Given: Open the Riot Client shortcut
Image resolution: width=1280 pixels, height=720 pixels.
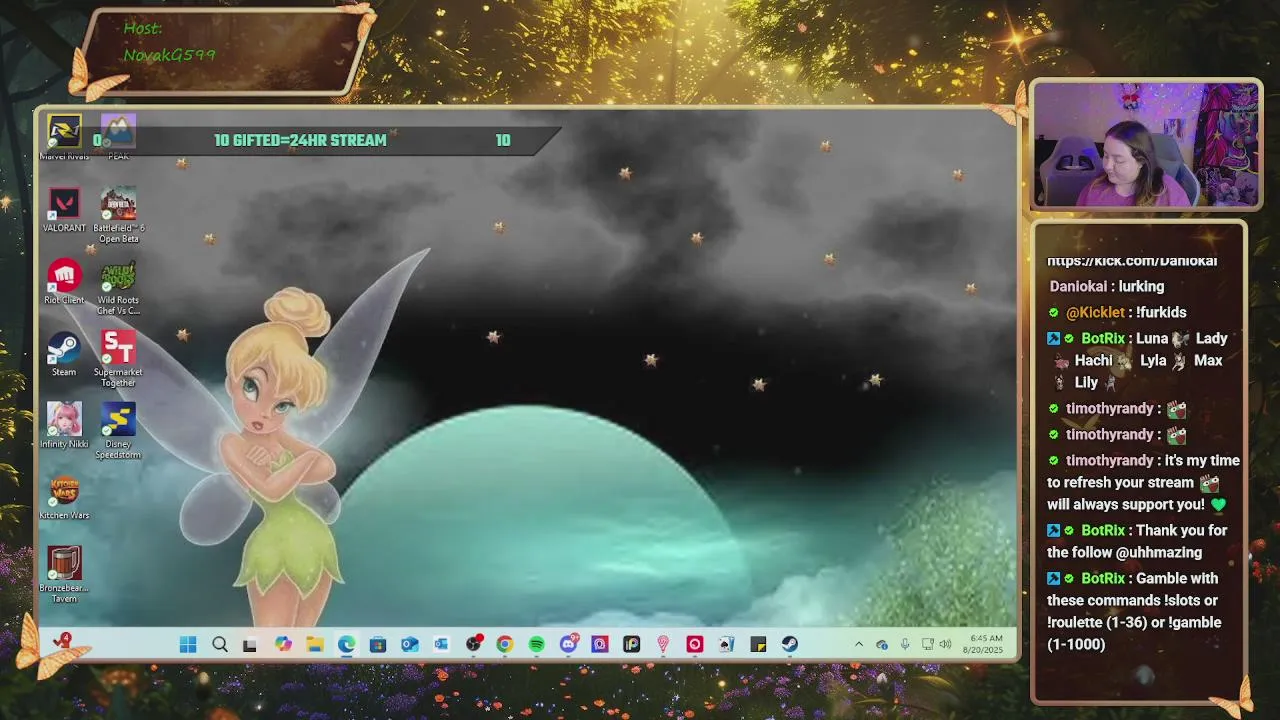Looking at the screenshot, I should [x=64, y=282].
